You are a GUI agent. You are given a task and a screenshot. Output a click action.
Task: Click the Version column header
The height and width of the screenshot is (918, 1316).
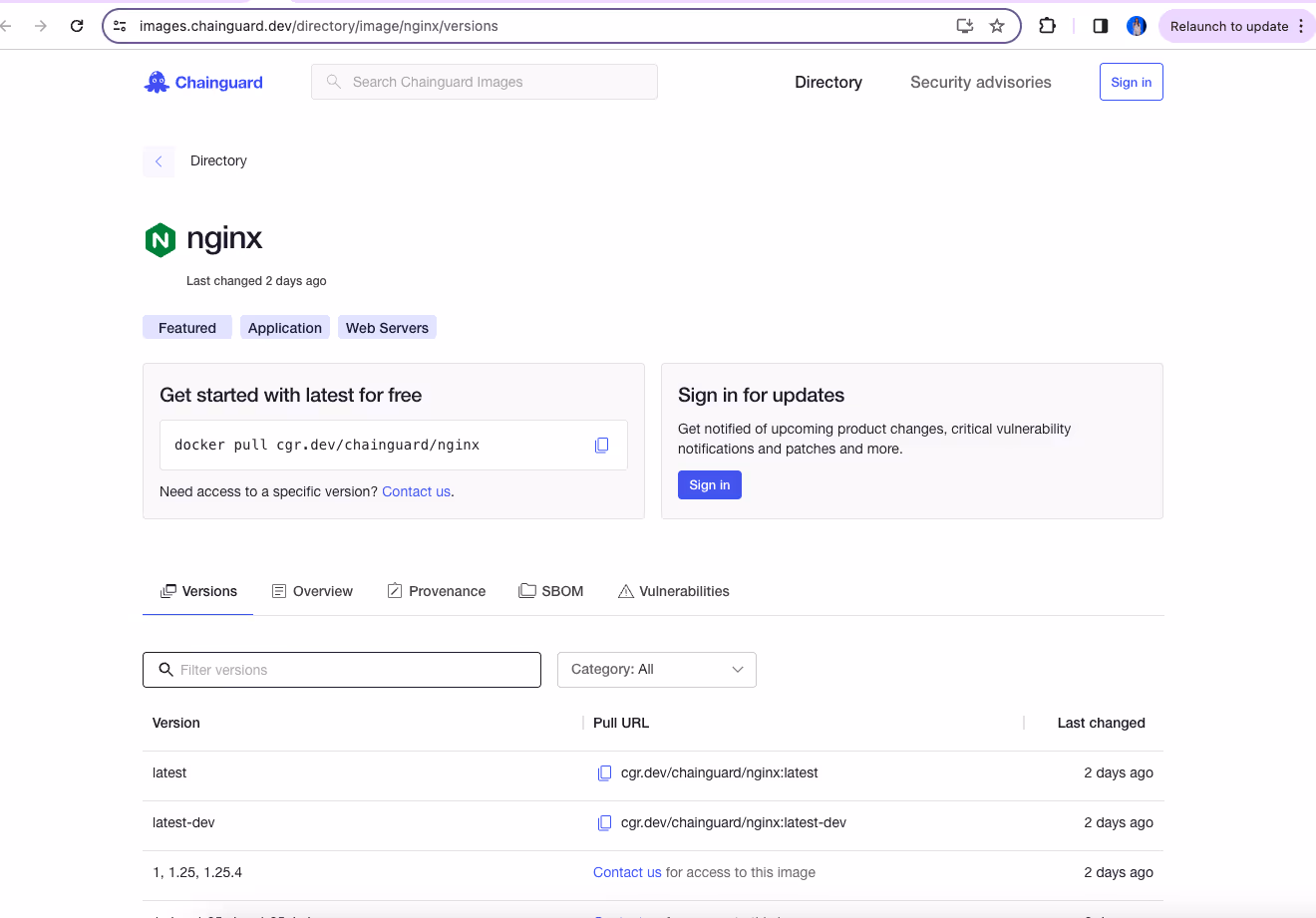(x=176, y=723)
